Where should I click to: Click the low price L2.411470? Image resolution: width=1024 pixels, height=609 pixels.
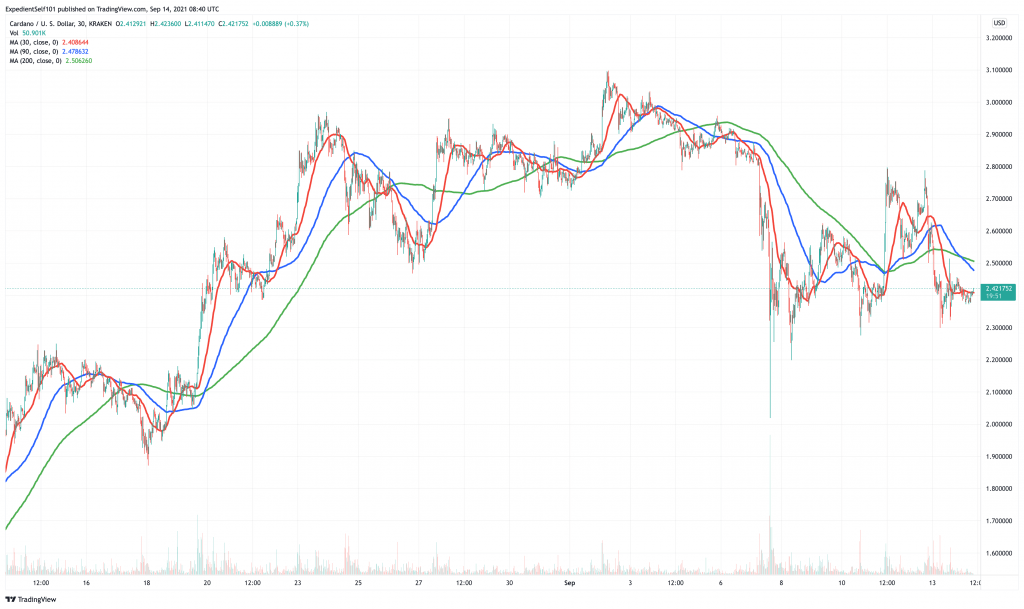[199, 23]
